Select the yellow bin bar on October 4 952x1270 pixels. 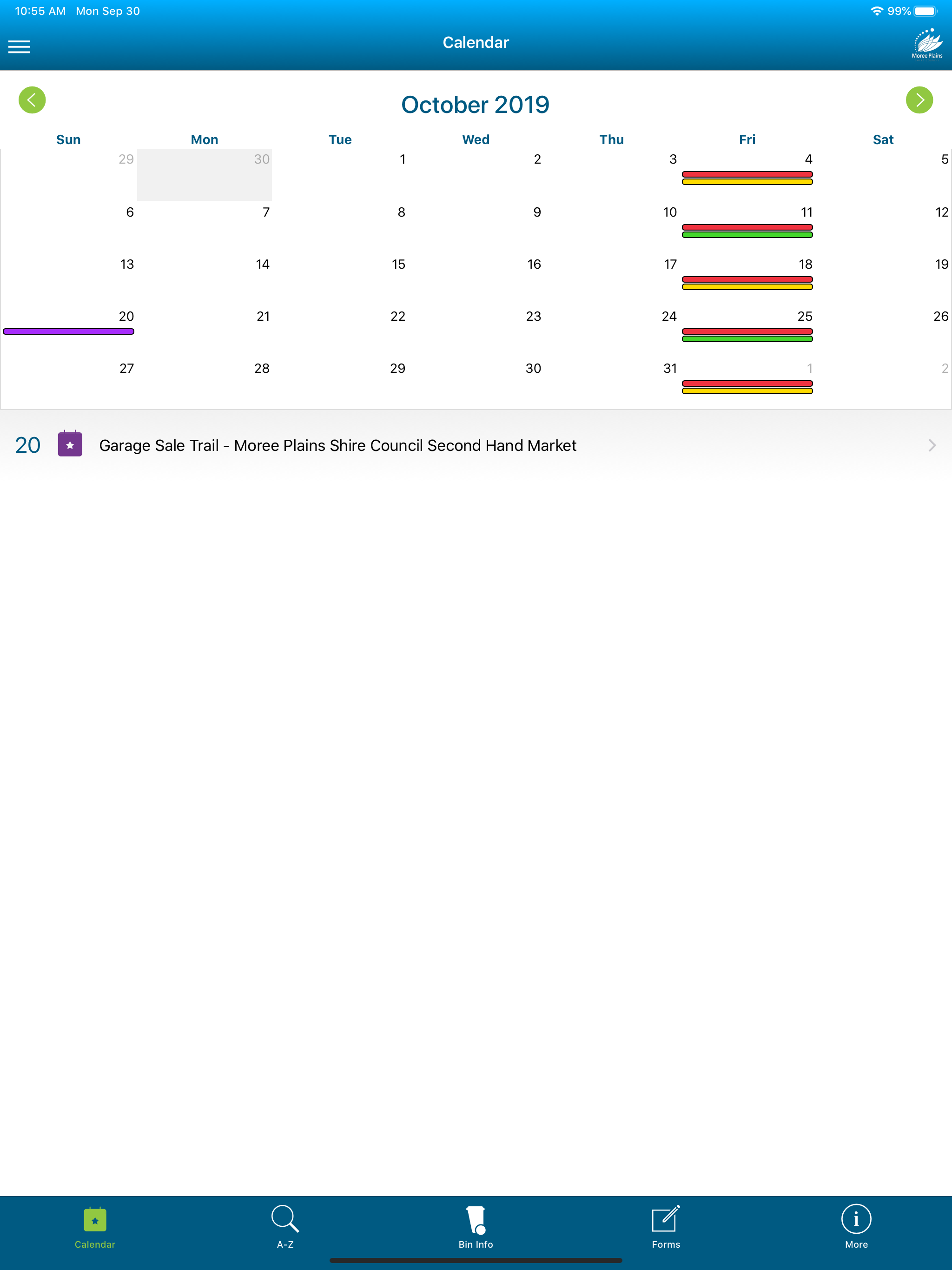(747, 182)
